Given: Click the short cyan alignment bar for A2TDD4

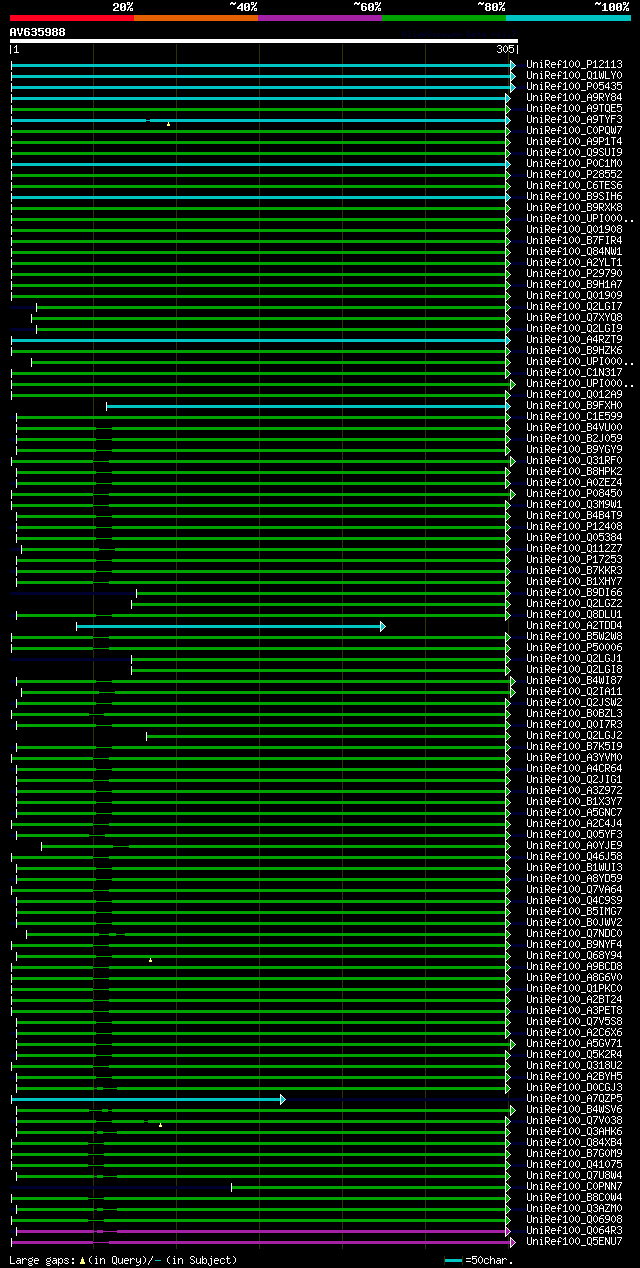Looking at the screenshot, I should point(230,626).
